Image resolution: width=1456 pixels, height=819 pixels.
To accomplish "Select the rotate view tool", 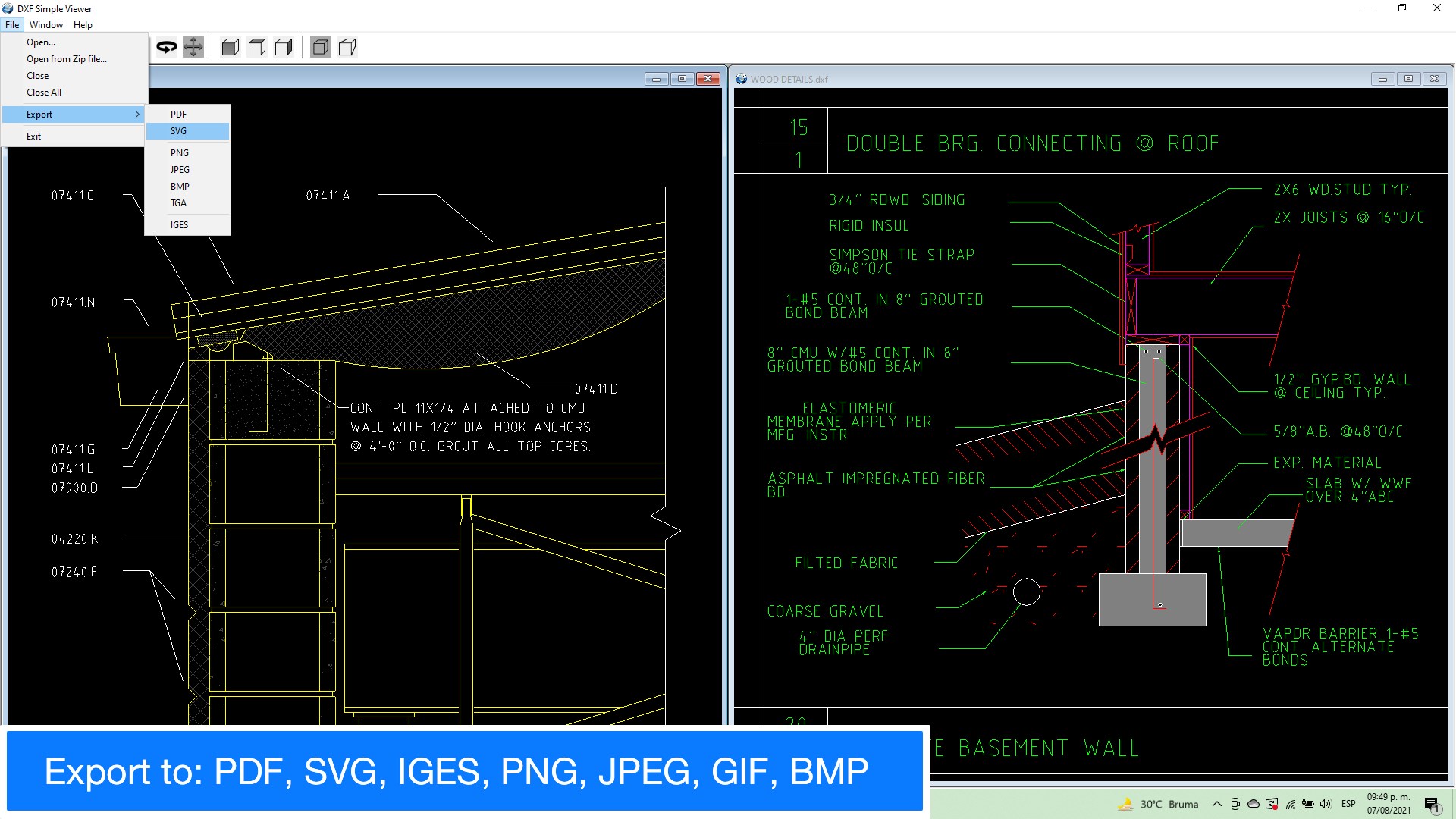I will point(166,47).
